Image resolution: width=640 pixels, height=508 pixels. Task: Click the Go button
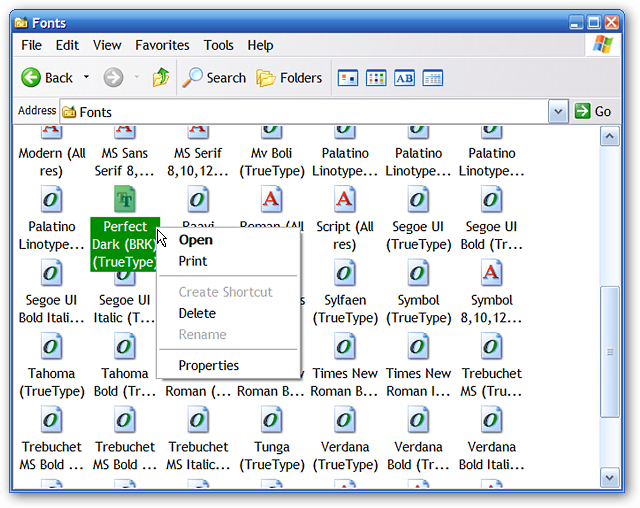pos(593,111)
